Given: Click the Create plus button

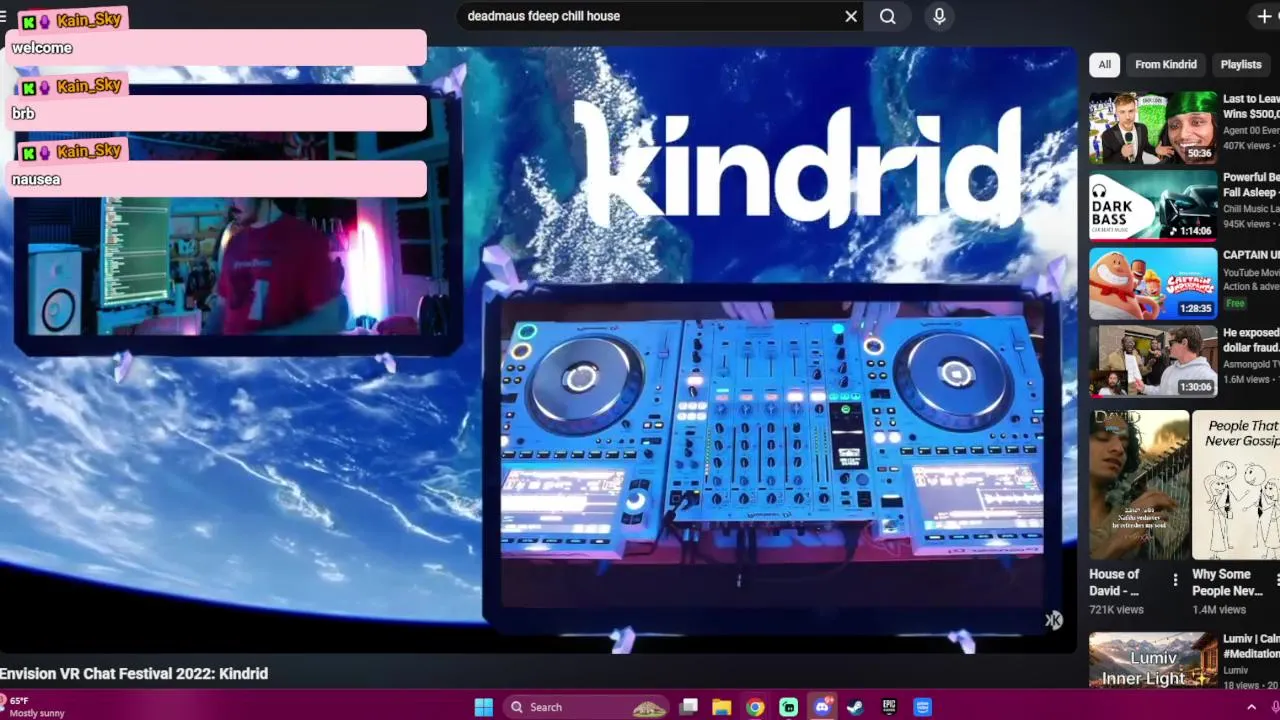Looking at the screenshot, I should coord(1265,16).
